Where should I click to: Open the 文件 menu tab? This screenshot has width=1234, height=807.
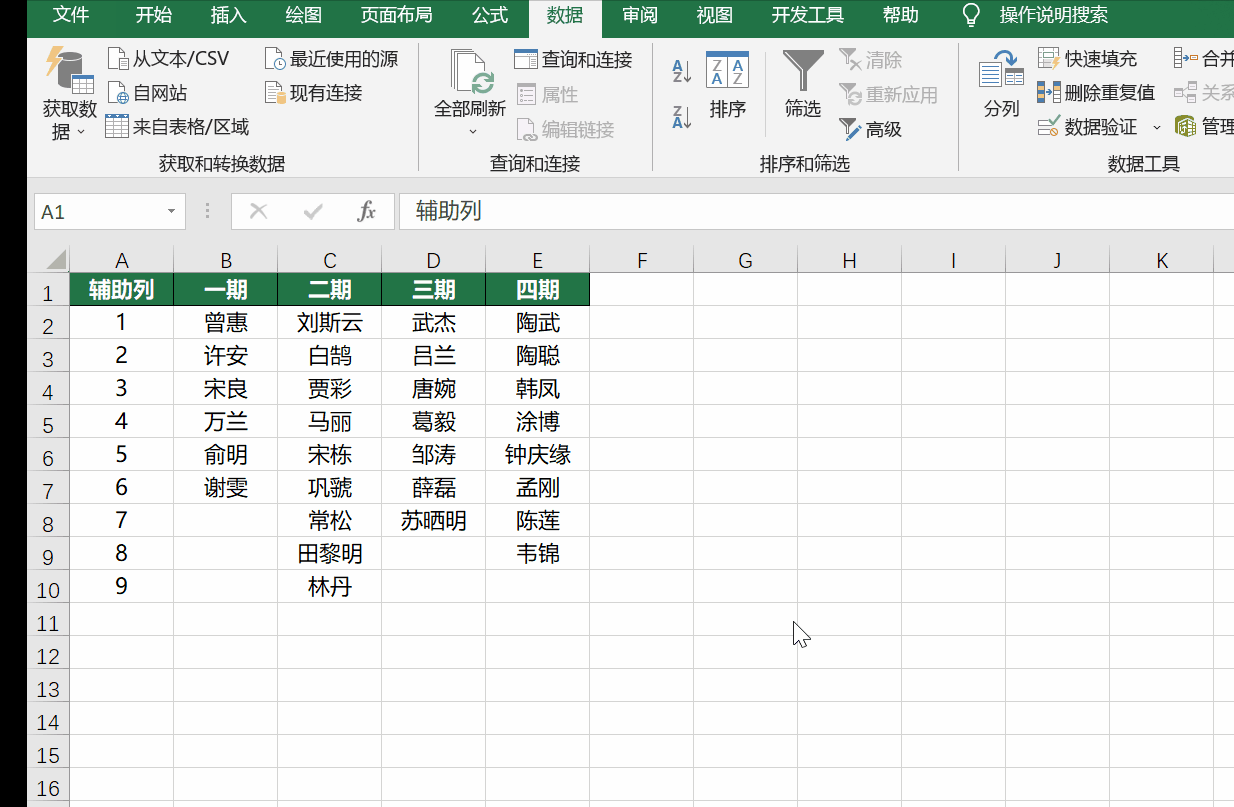pos(71,15)
